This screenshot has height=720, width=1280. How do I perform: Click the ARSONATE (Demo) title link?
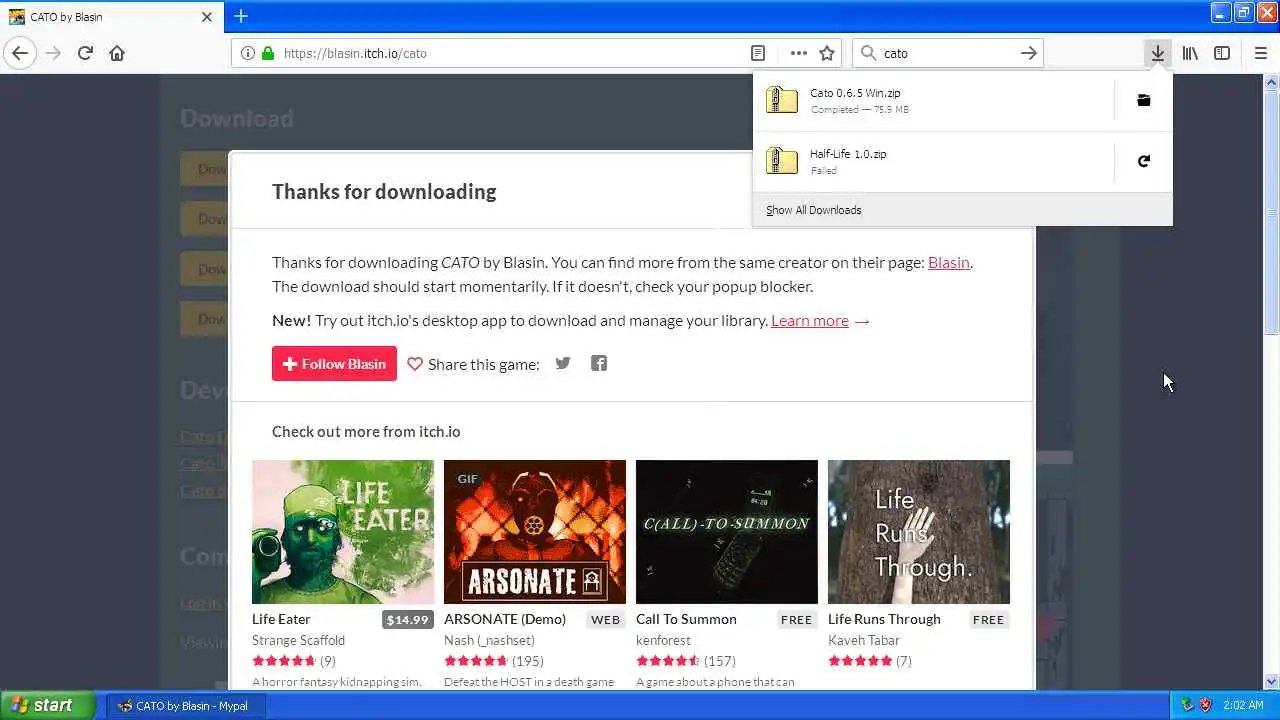505,619
